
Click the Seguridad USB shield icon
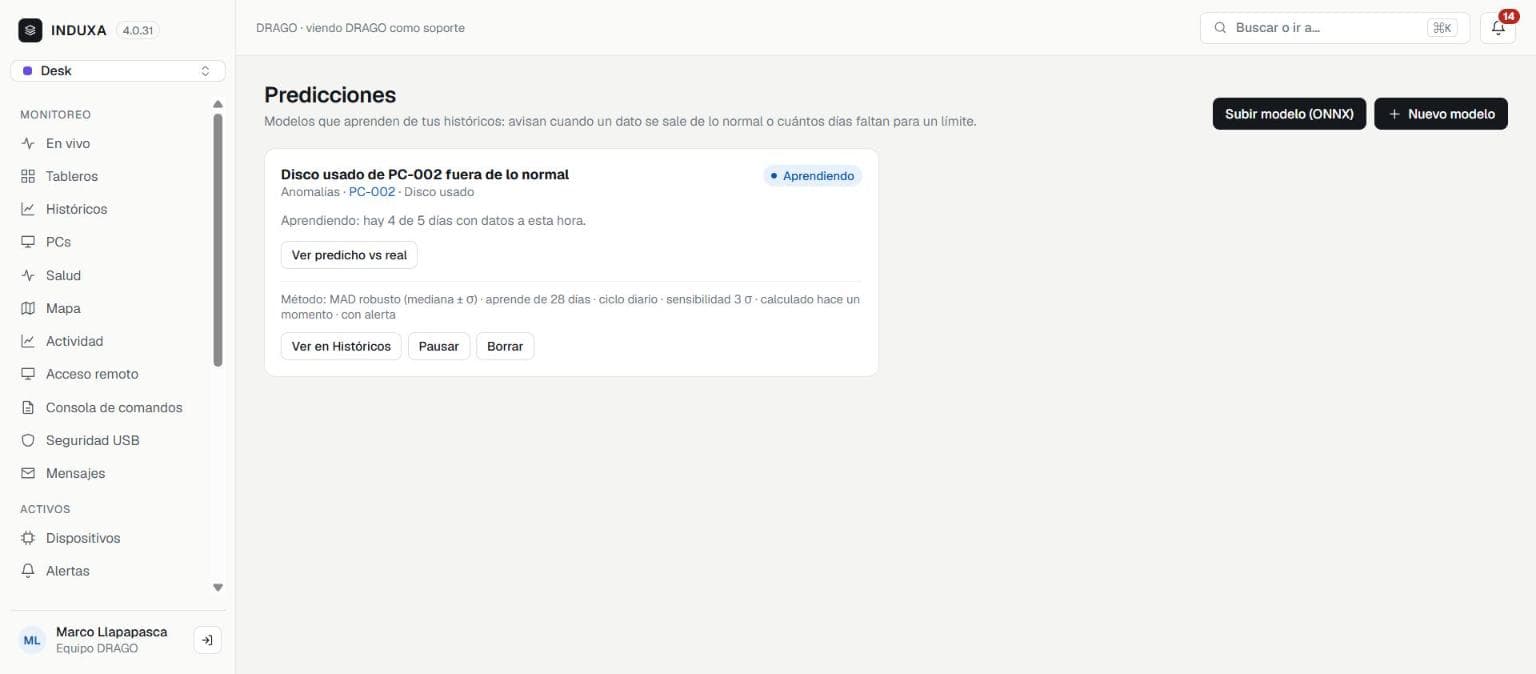click(x=28, y=440)
